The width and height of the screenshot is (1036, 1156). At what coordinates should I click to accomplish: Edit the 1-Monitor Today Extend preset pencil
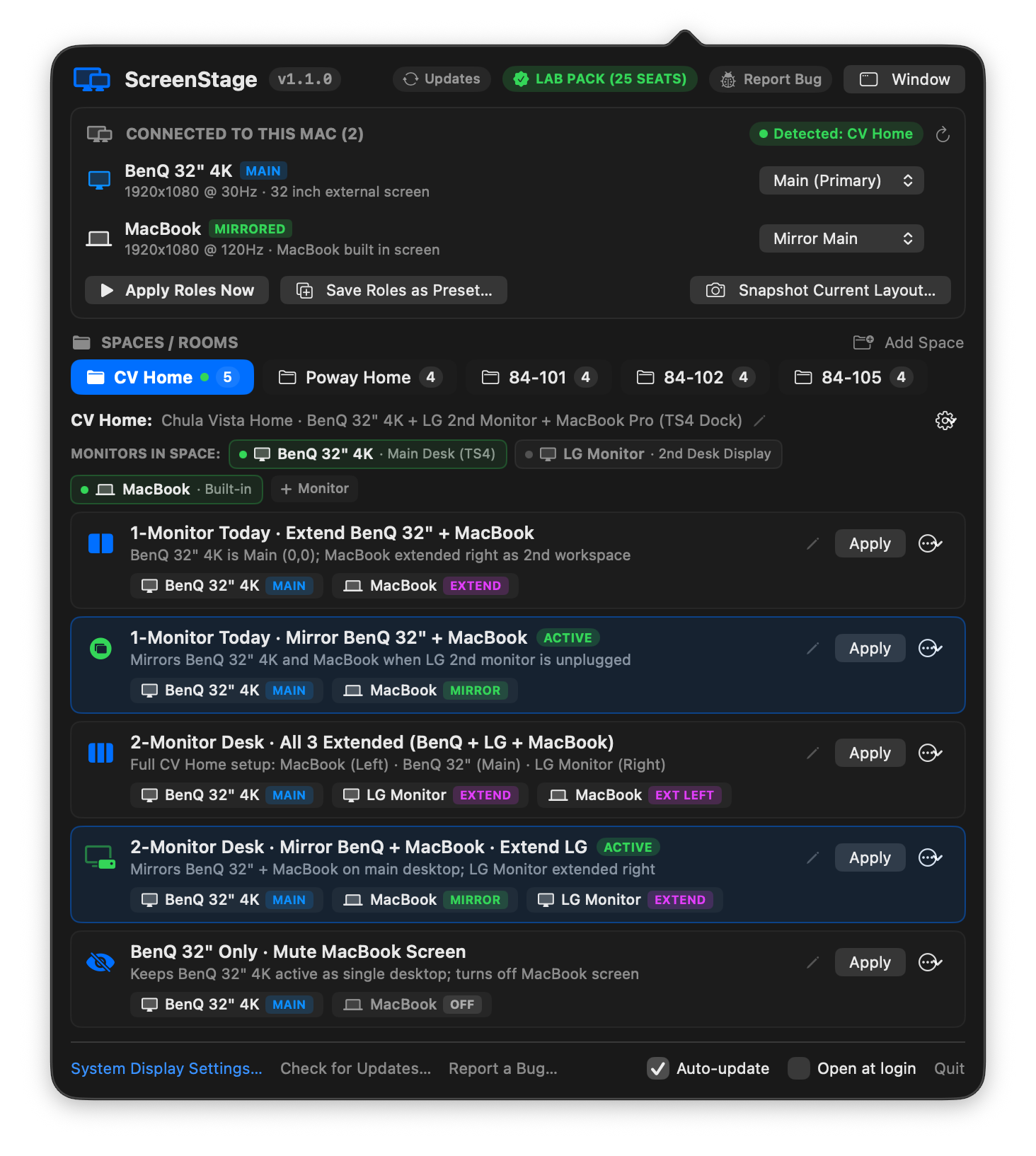(813, 543)
